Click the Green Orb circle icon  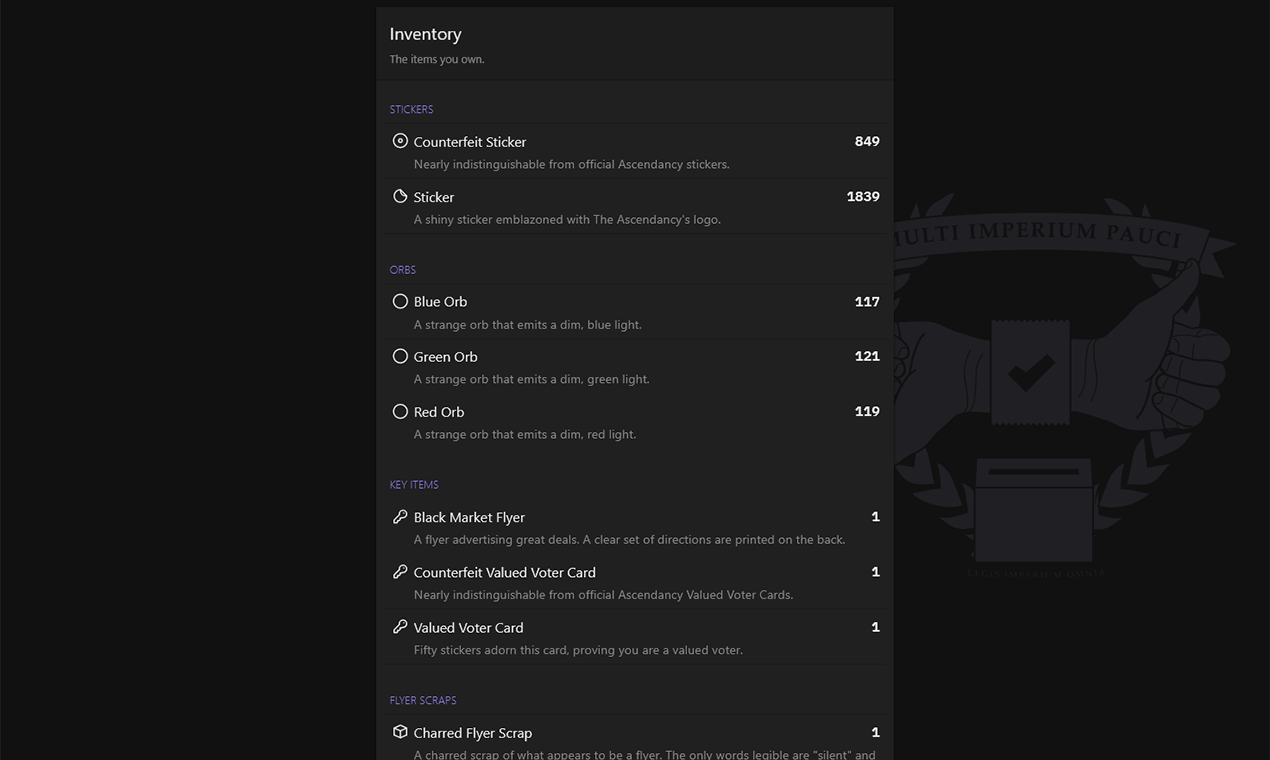point(400,356)
